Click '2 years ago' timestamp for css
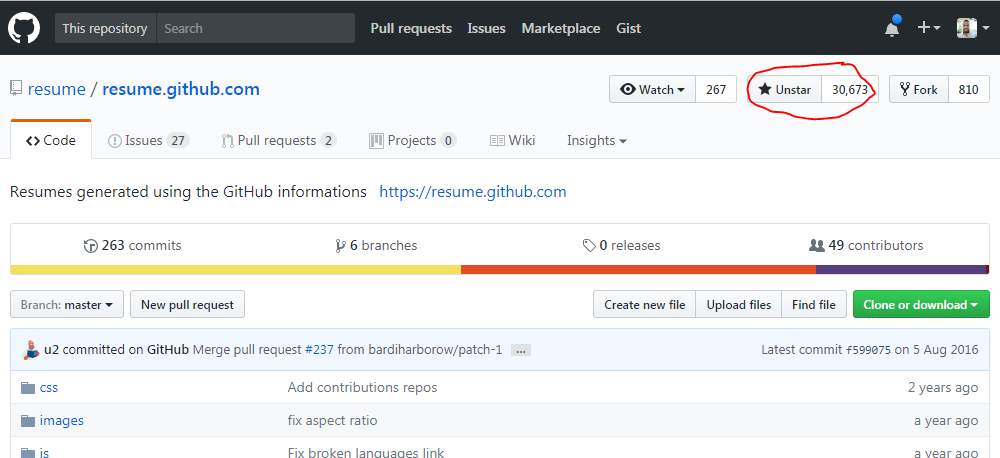1000x458 pixels. click(943, 387)
